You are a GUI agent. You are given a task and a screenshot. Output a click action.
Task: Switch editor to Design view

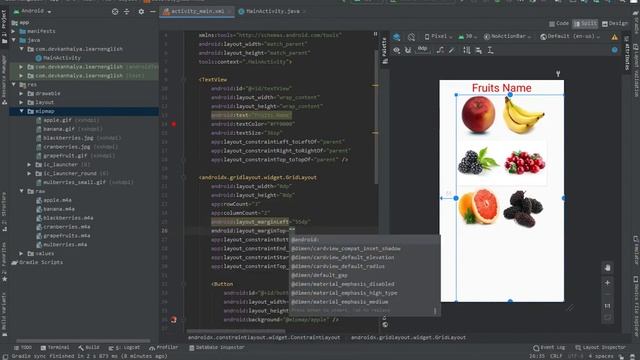click(x=615, y=24)
